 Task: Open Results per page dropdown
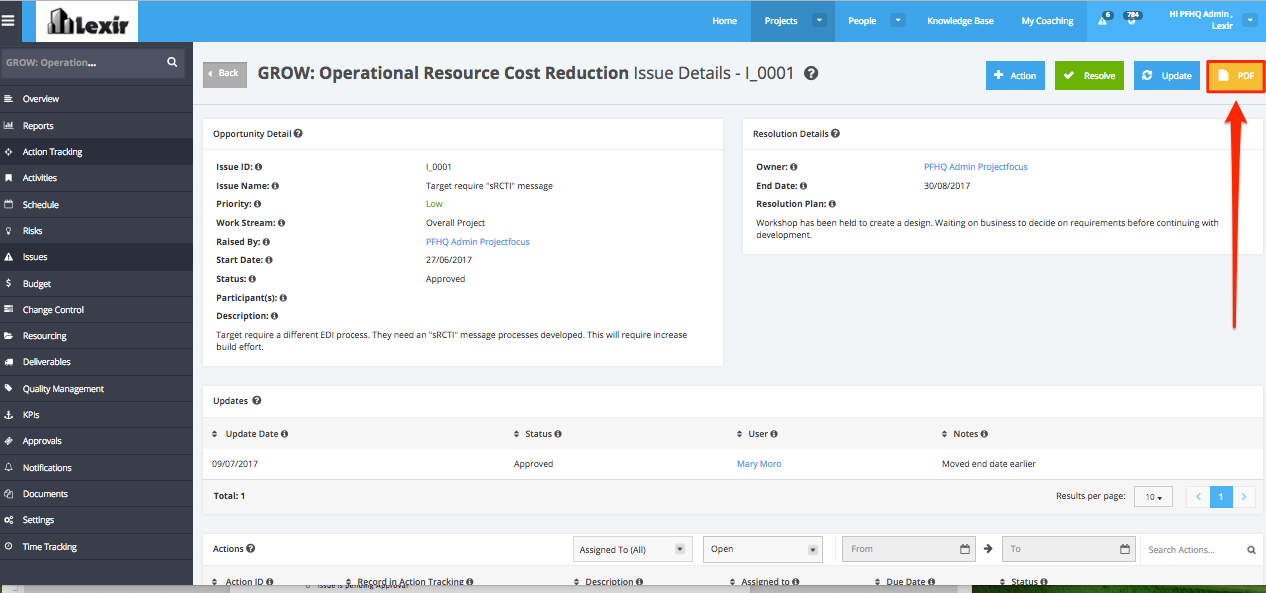pyautogui.click(x=1153, y=497)
